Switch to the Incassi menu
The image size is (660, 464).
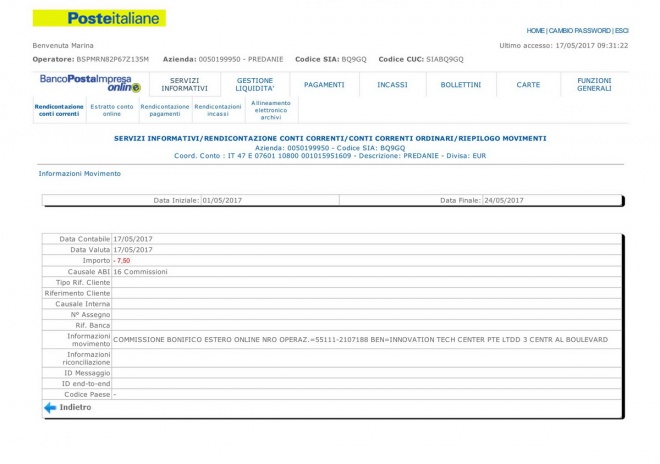[392, 85]
